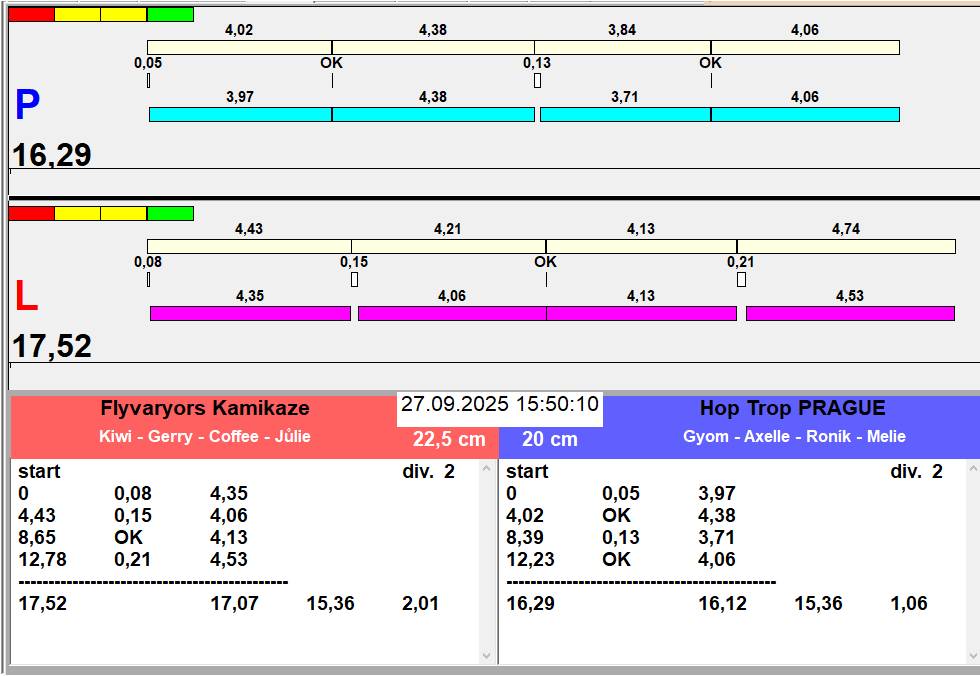Click the start label in Flyvaryors Kamikaze panel
Image resolution: width=980 pixels, height=676 pixels.
pyautogui.click(x=39, y=472)
